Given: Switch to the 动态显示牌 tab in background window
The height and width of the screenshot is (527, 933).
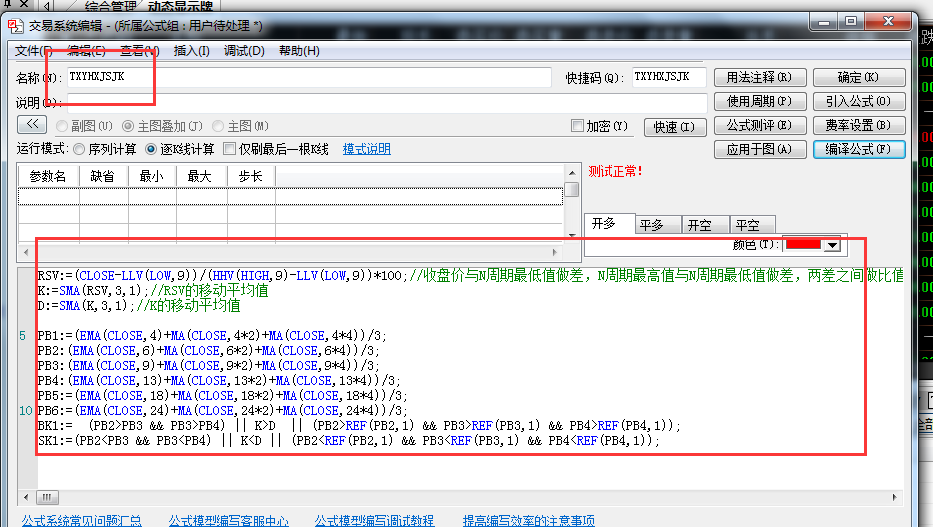Looking at the screenshot, I should pos(180,7).
